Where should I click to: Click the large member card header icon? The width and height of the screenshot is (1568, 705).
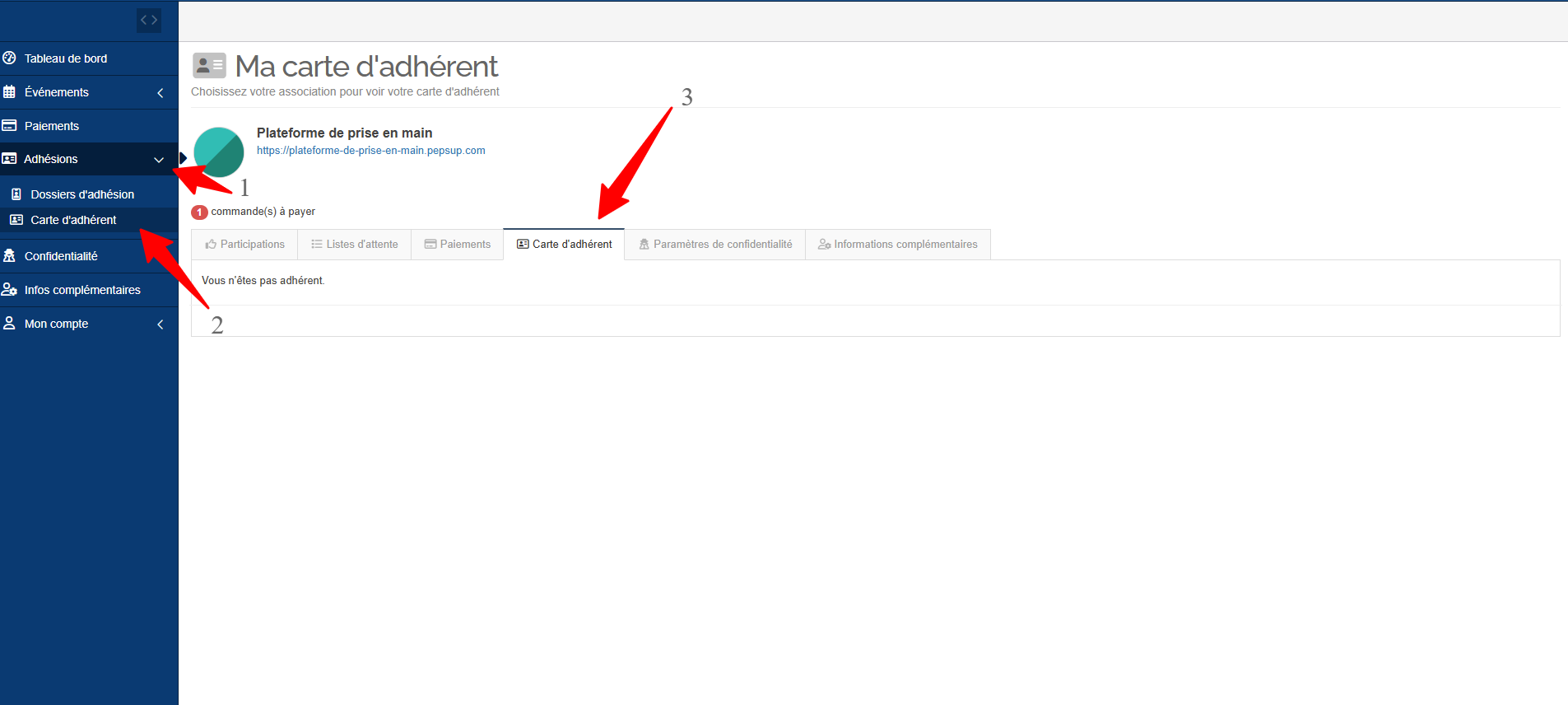[209, 66]
